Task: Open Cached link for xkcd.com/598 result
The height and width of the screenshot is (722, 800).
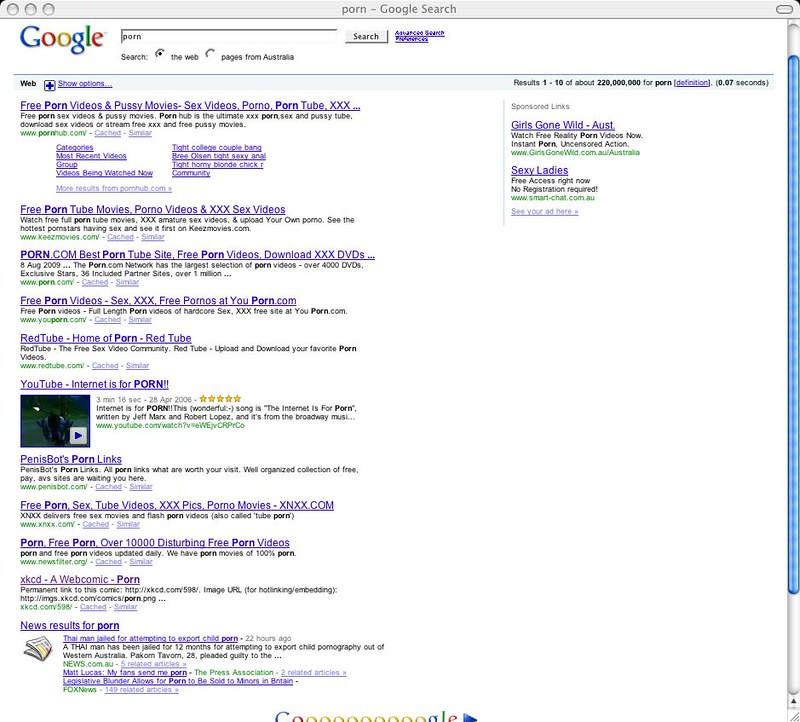Action: click(x=93, y=607)
